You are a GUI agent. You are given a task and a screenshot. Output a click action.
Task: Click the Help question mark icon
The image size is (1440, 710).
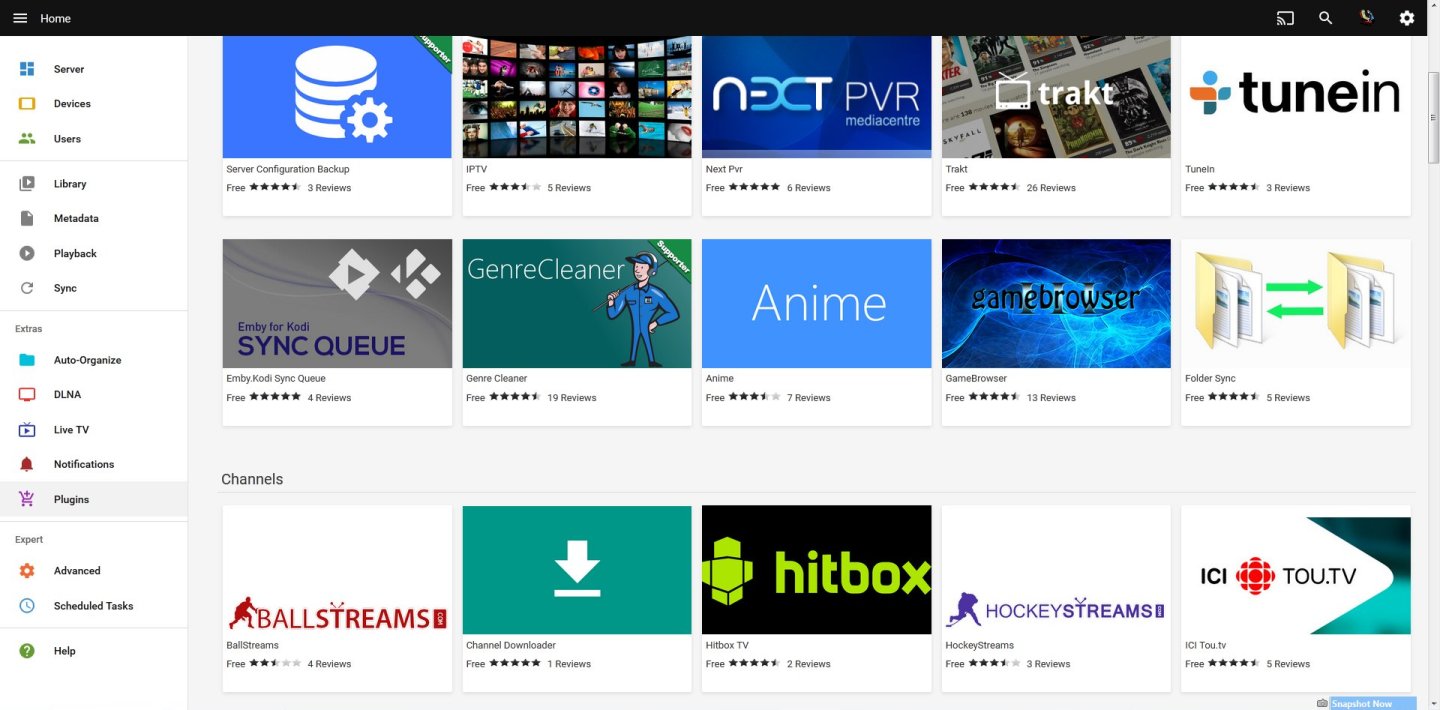point(27,651)
